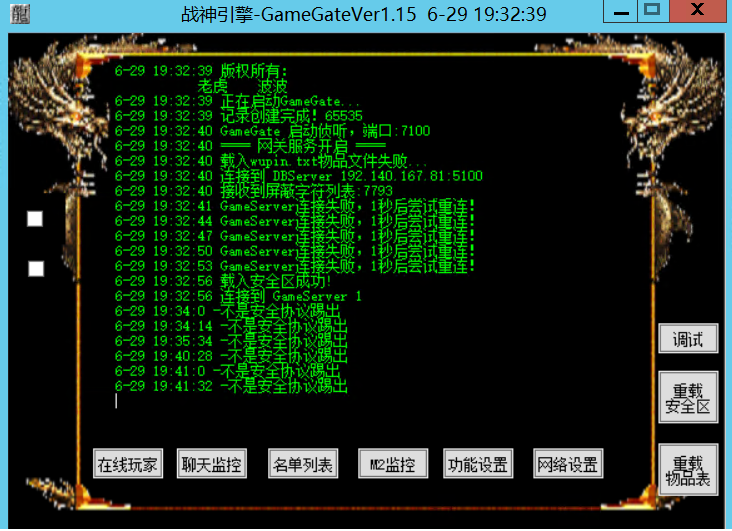Select log line 连接到 GameServer 1
The width and height of the screenshot is (732, 531).
coord(238,296)
